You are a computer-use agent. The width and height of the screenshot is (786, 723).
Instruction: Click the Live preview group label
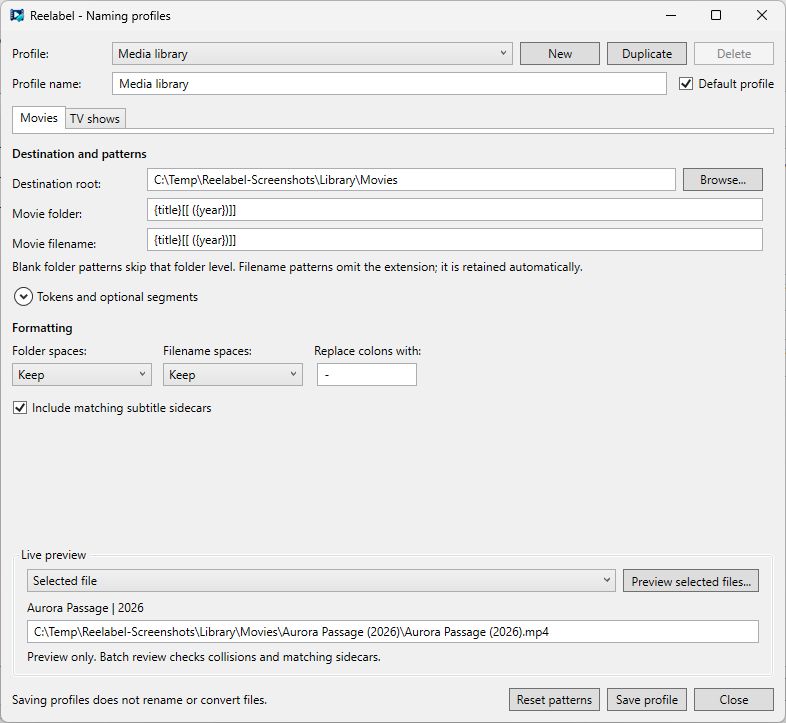pyautogui.click(x=54, y=555)
